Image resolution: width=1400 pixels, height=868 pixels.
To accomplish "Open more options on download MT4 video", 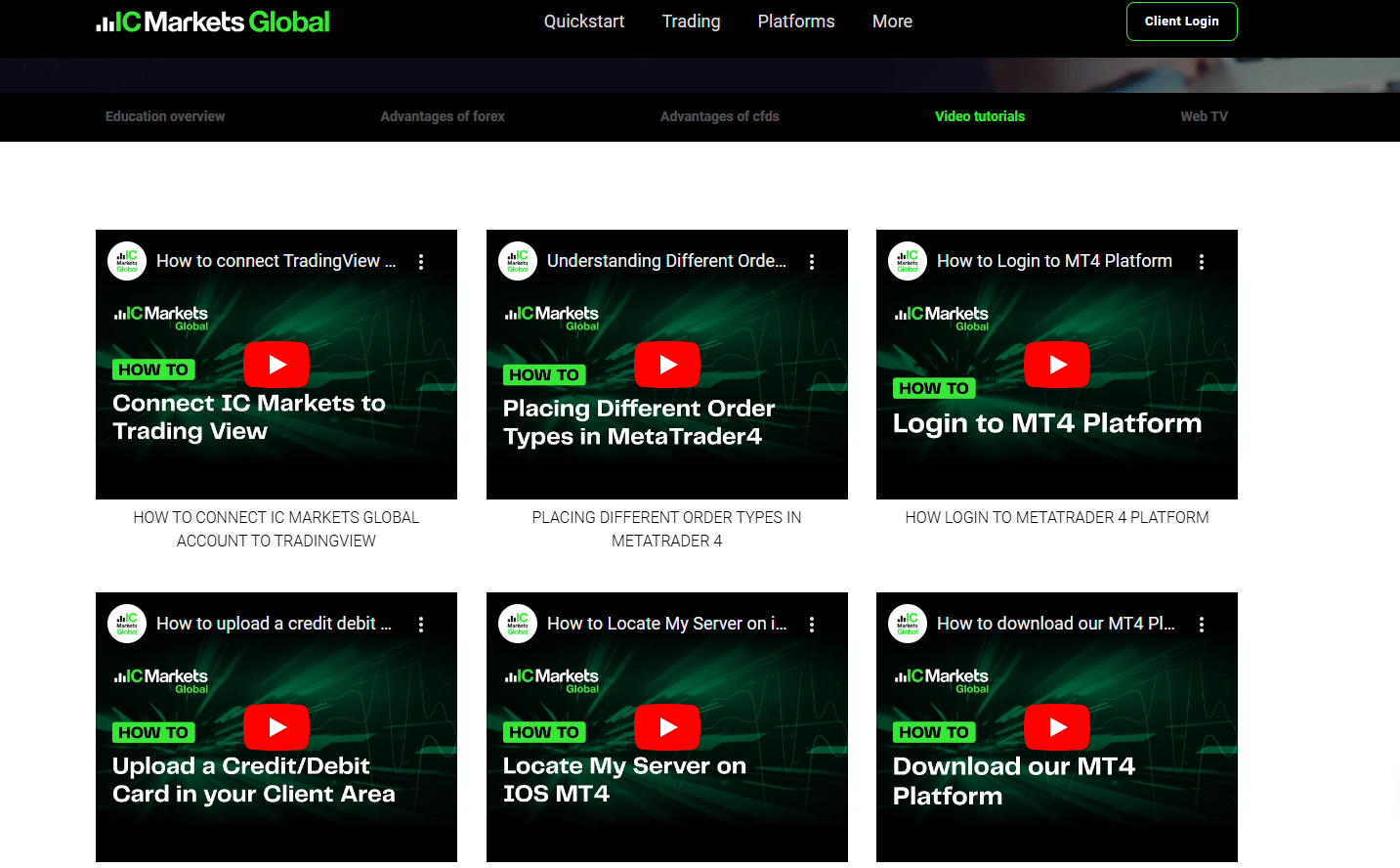I will click(1202, 625).
